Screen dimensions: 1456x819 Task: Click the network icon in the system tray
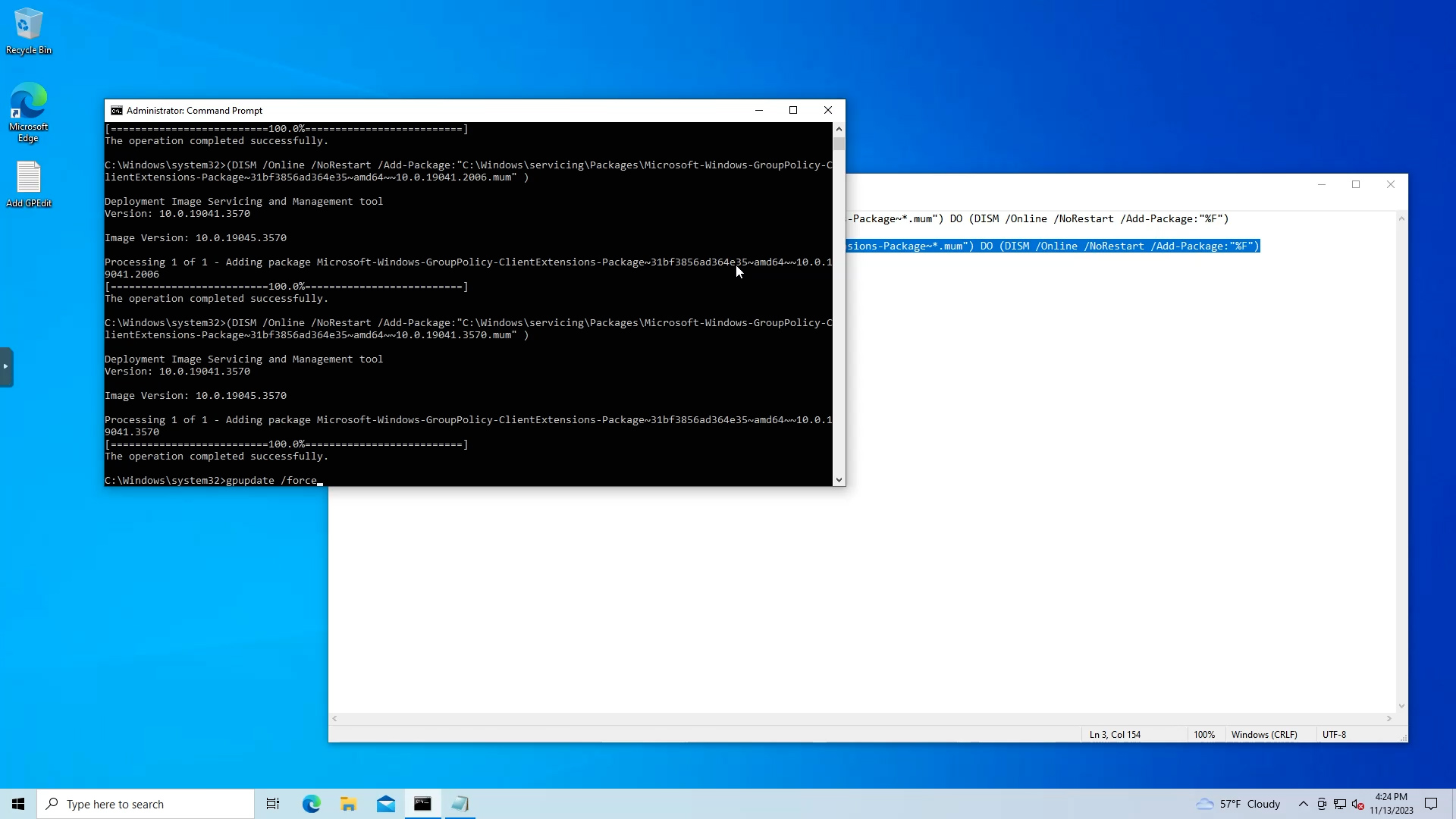coord(1340,804)
